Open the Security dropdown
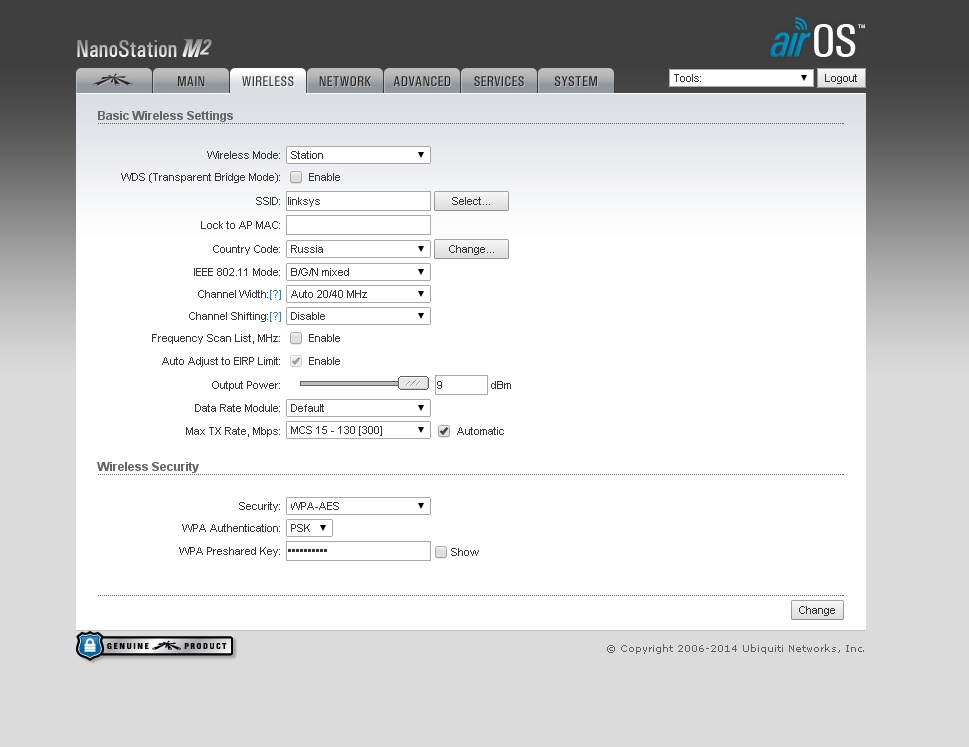969x747 pixels. click(x=358, y=506)
